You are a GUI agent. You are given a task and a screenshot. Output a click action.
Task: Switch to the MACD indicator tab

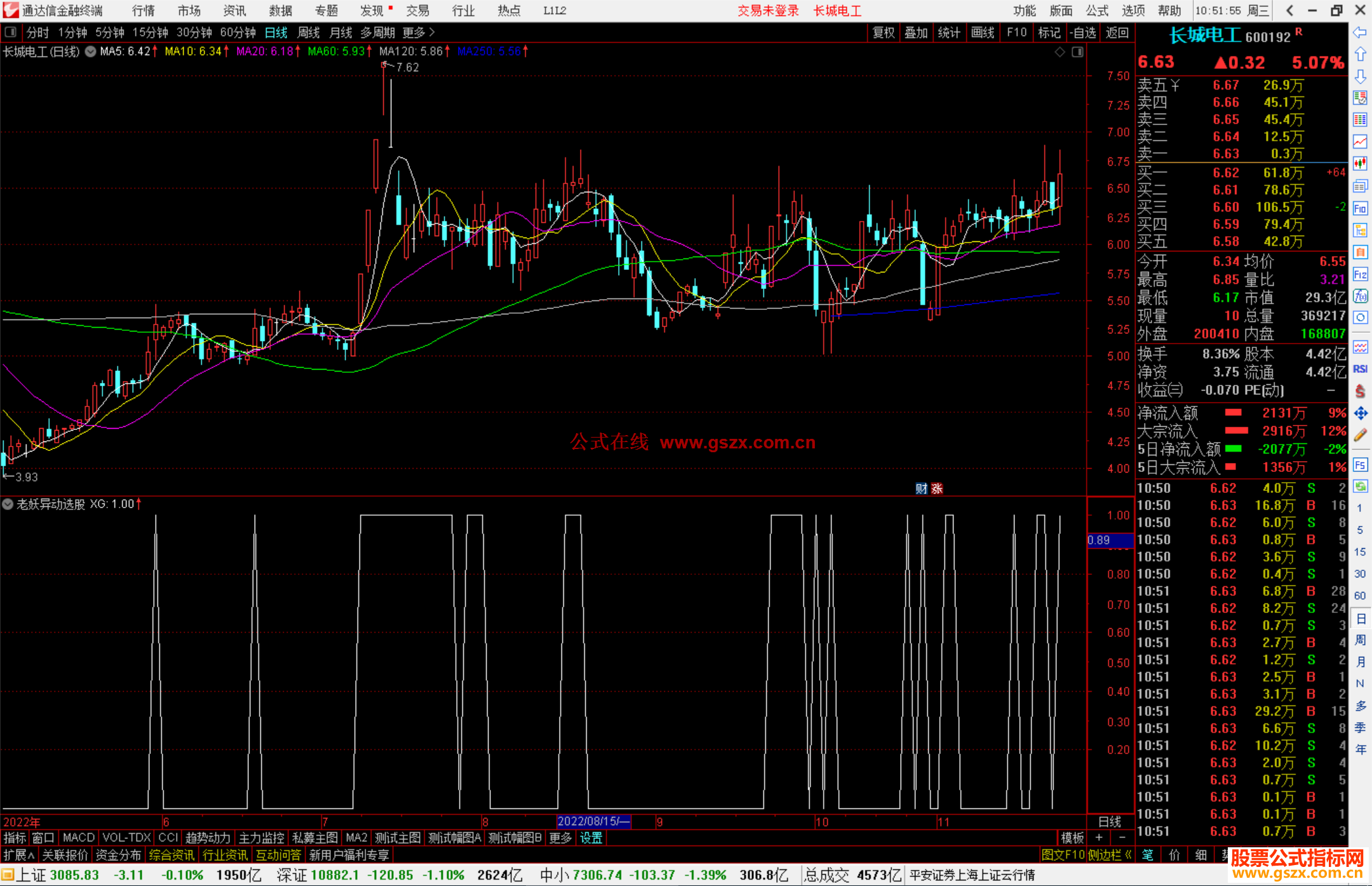point(79,838)
